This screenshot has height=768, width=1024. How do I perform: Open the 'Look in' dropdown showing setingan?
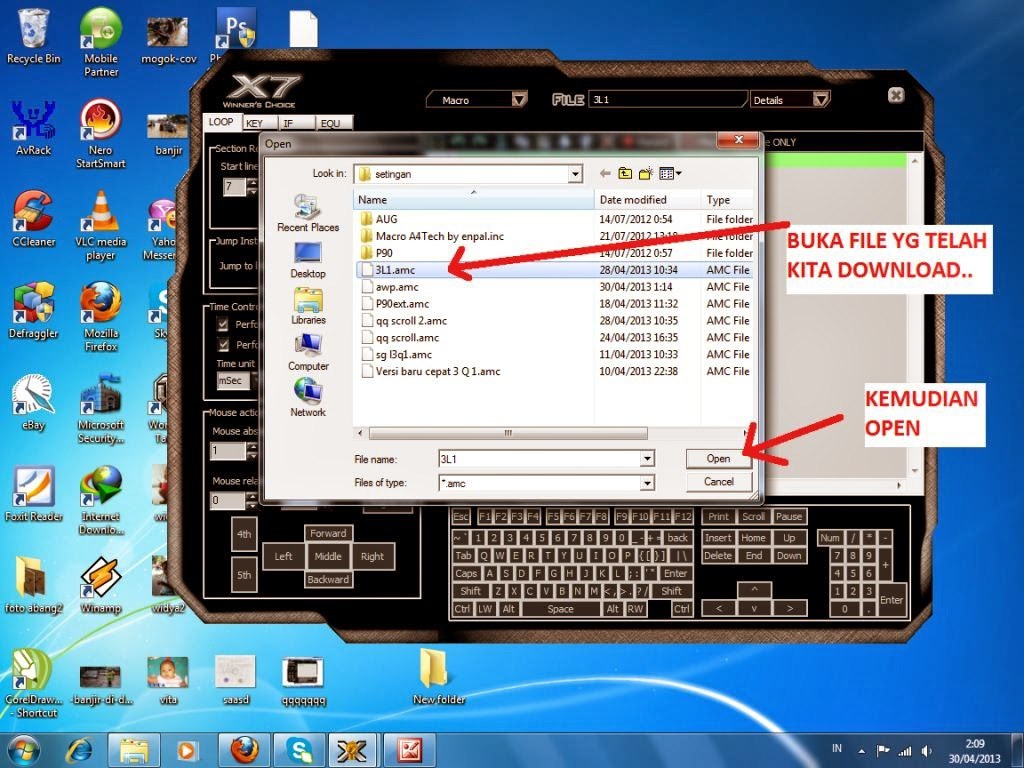pos(575,173)
